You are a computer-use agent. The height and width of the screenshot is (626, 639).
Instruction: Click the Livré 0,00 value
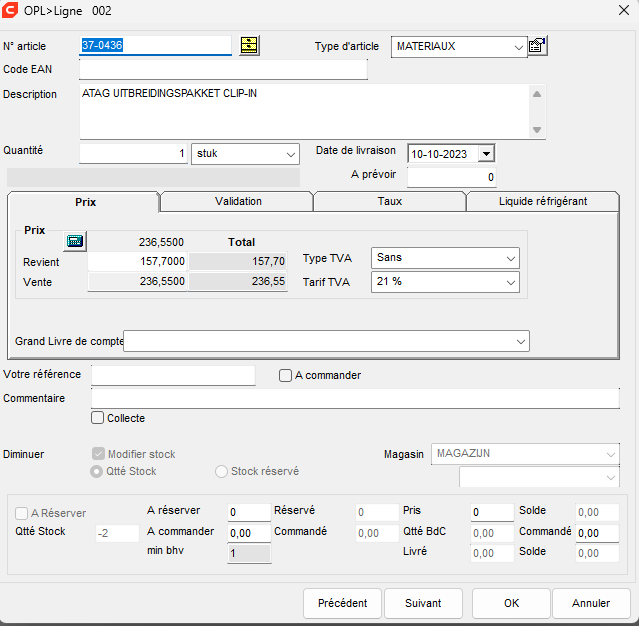[492, 553]
